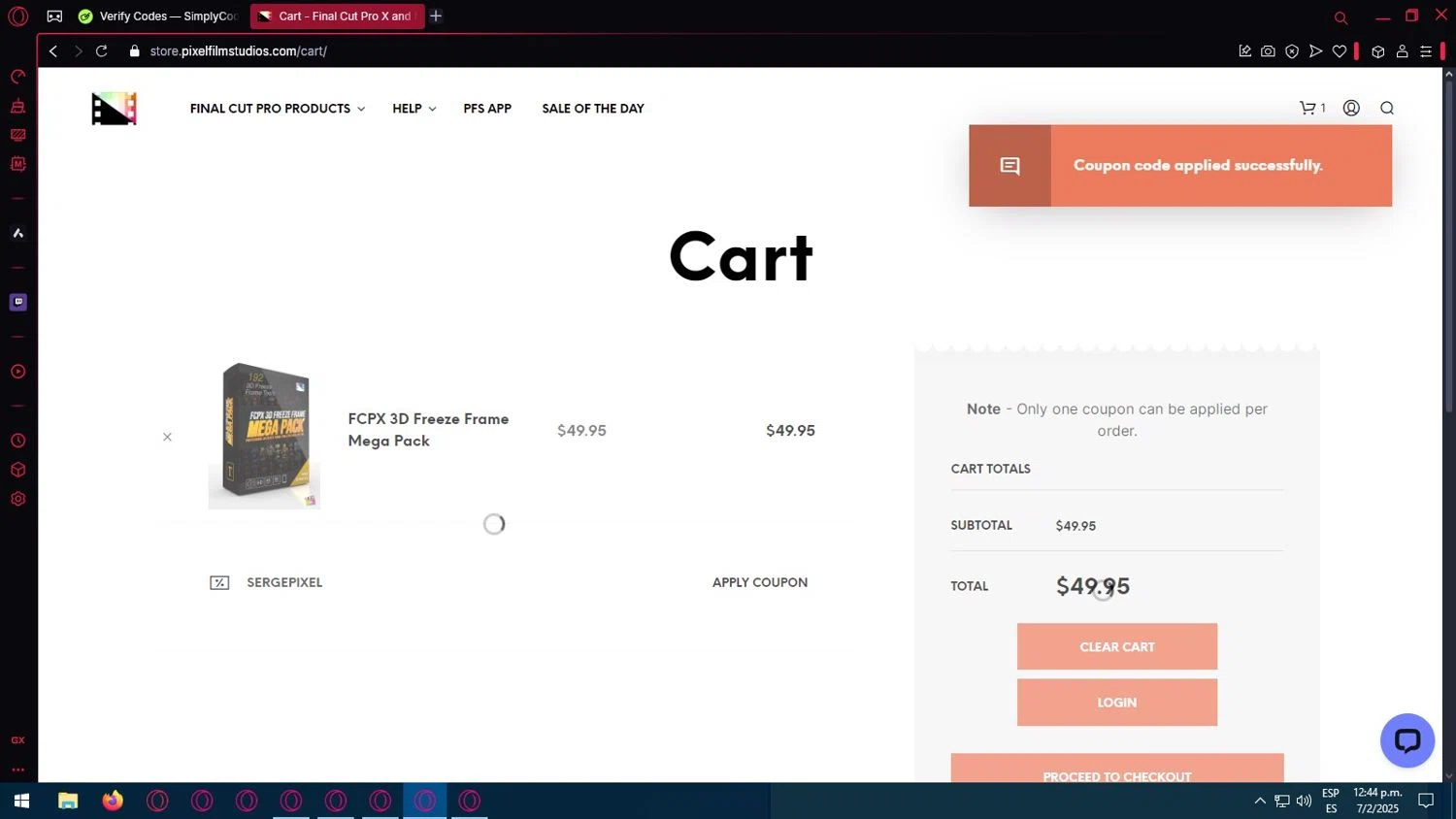The width and height of the screenshot is (1456, 819).
Task: Go back to the previous page
Action: click(x=53, y=51)
